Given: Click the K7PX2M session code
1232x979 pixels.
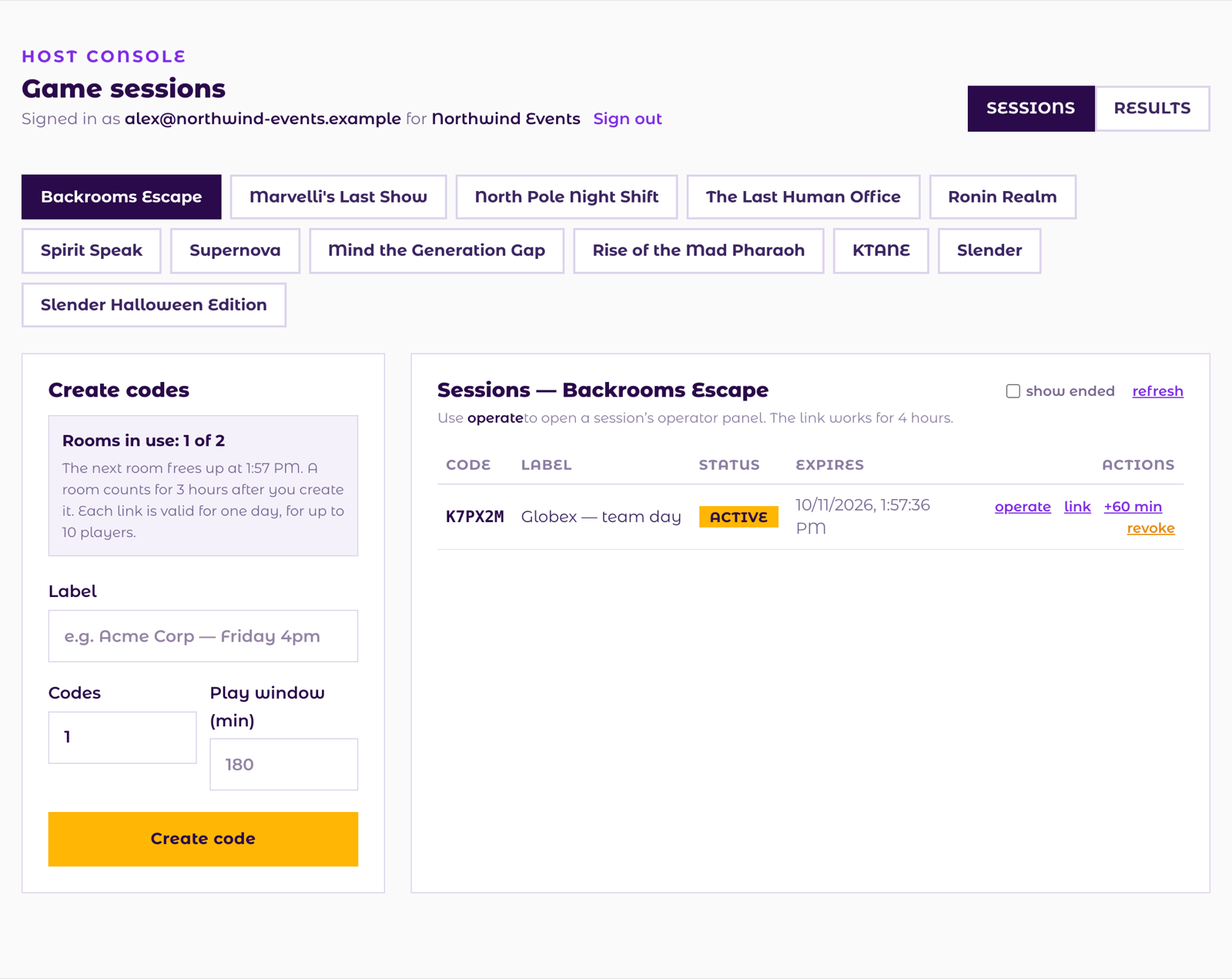Looking at the screenshot, I should (x=475, y=517).
